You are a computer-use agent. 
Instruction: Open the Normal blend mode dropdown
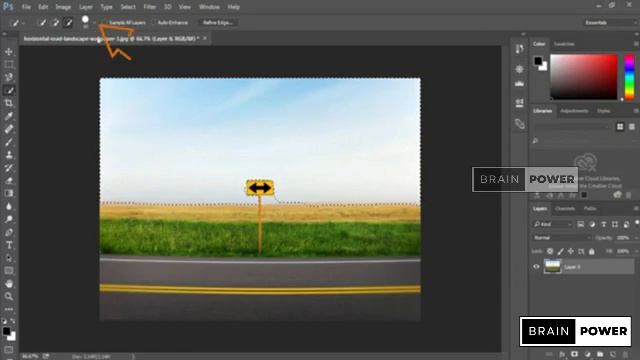562,238
